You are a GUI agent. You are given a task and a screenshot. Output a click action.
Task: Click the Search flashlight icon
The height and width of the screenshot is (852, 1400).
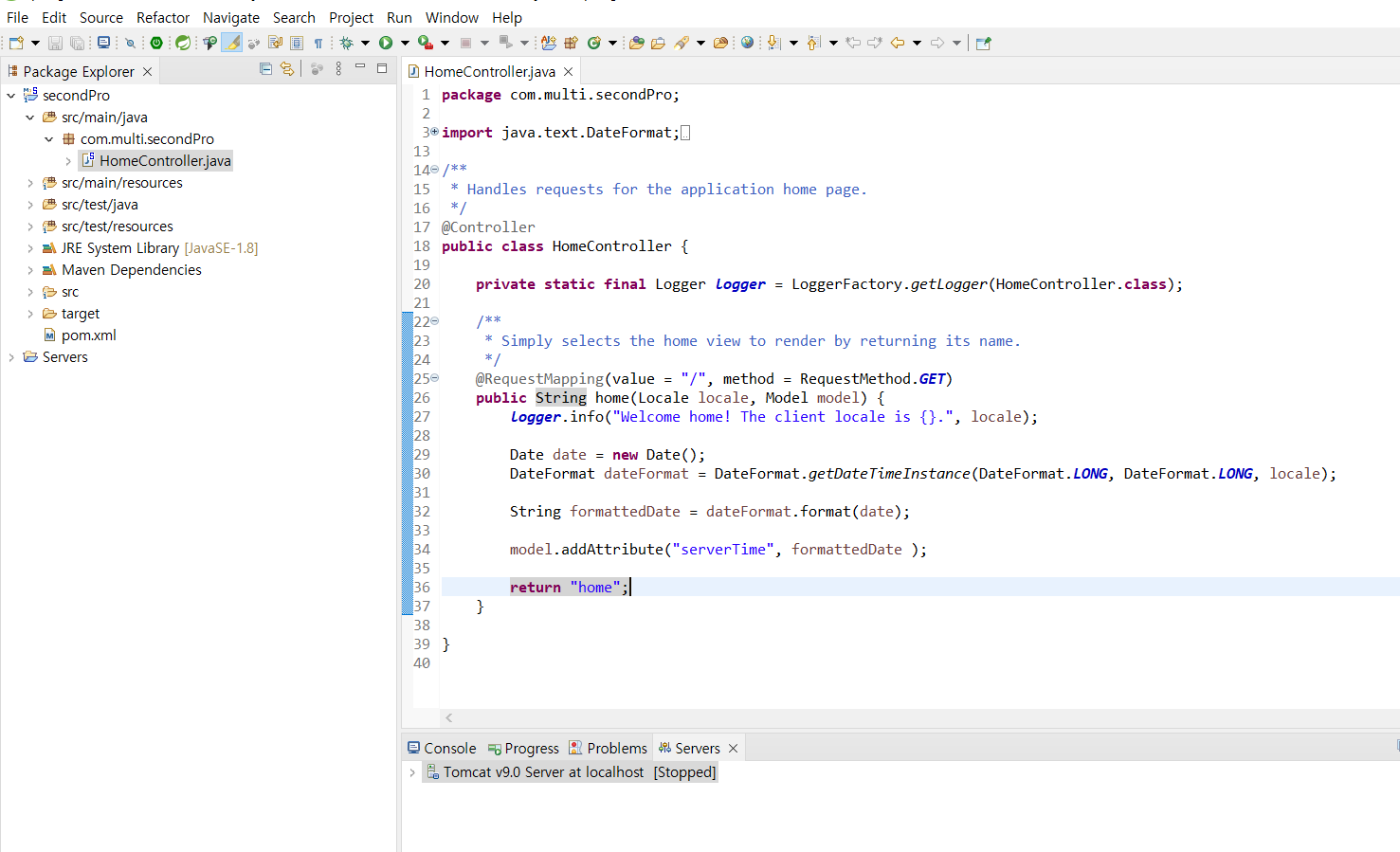(x=682, y=43)
